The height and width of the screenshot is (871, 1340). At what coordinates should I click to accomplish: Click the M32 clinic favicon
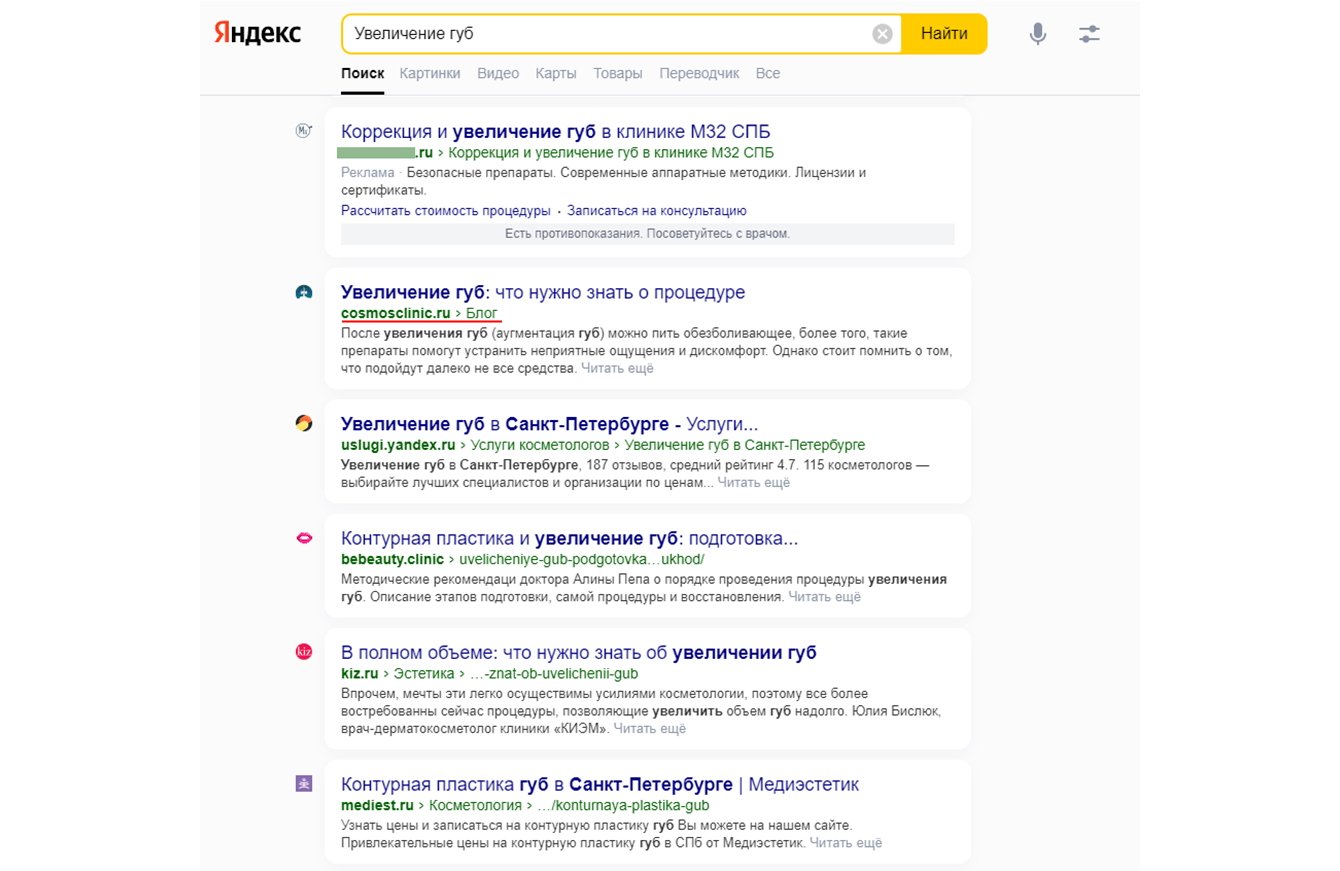point(304,131)
